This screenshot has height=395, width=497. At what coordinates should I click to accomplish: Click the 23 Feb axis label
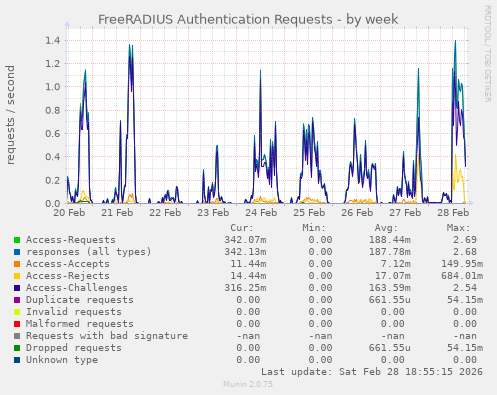click(213, 213)
